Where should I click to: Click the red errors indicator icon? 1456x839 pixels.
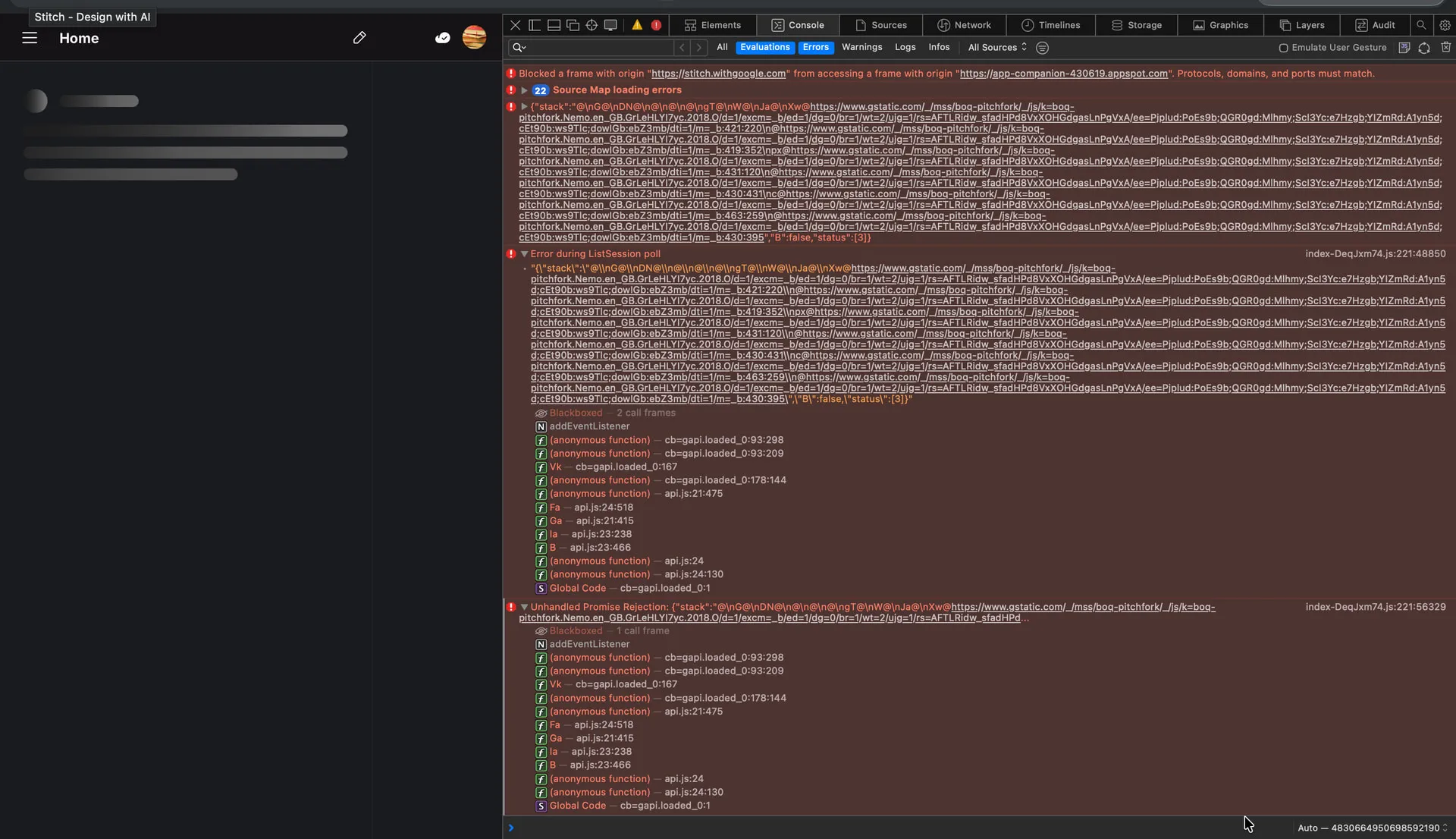click(656, 25)
